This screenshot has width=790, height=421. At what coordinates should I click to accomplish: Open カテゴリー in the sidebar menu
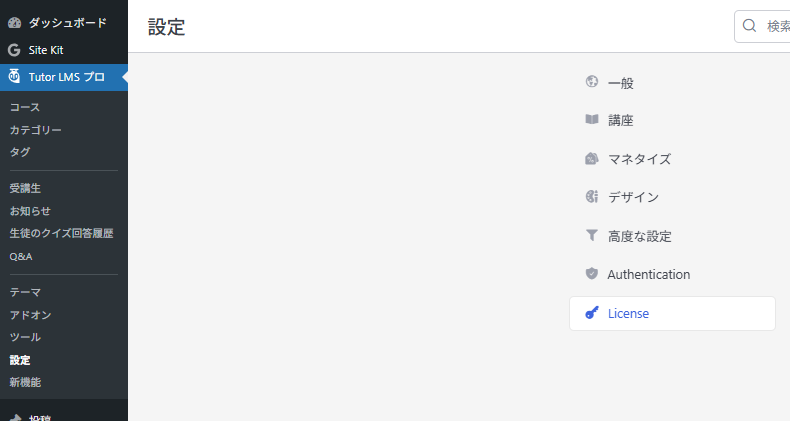[x=36, y=130]
